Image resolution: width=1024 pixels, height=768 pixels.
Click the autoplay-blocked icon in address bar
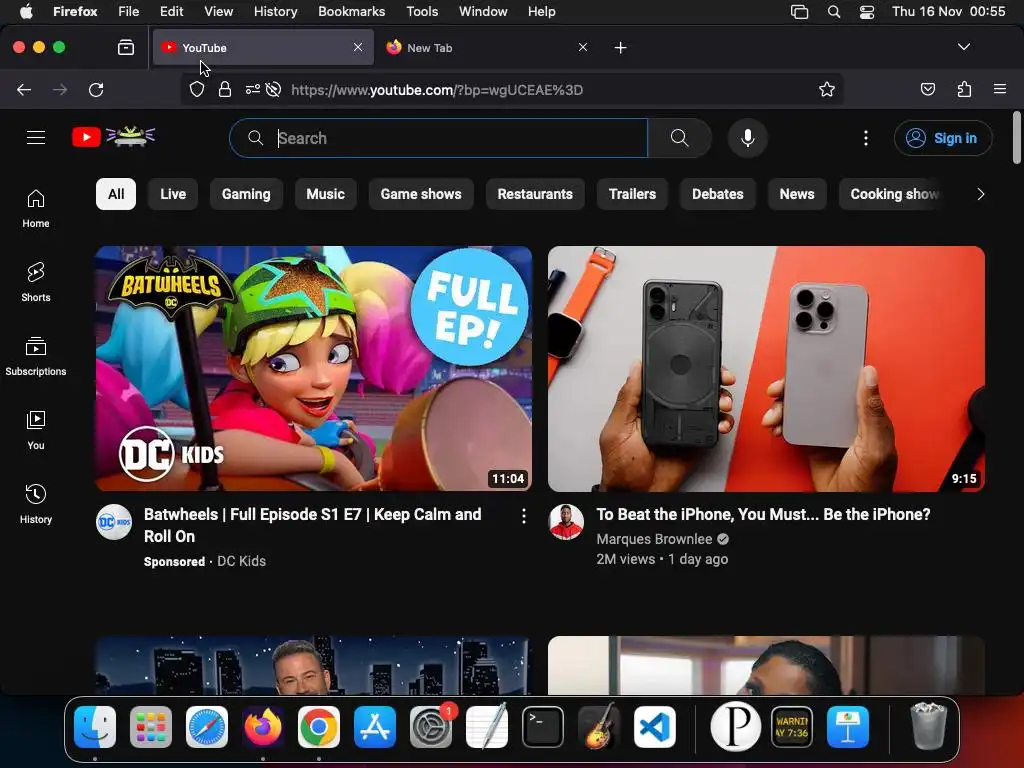pyautogui.click(x=274, y=89)
